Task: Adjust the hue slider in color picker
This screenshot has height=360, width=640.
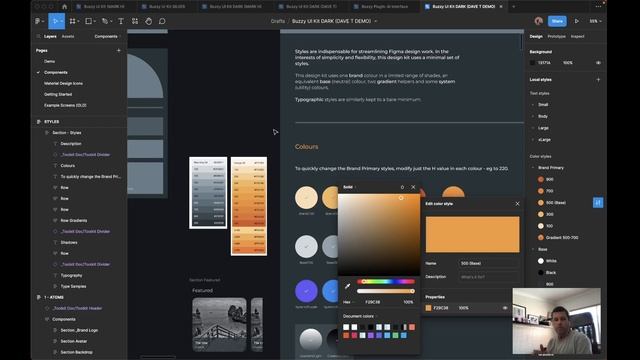Action: (386, 282)
